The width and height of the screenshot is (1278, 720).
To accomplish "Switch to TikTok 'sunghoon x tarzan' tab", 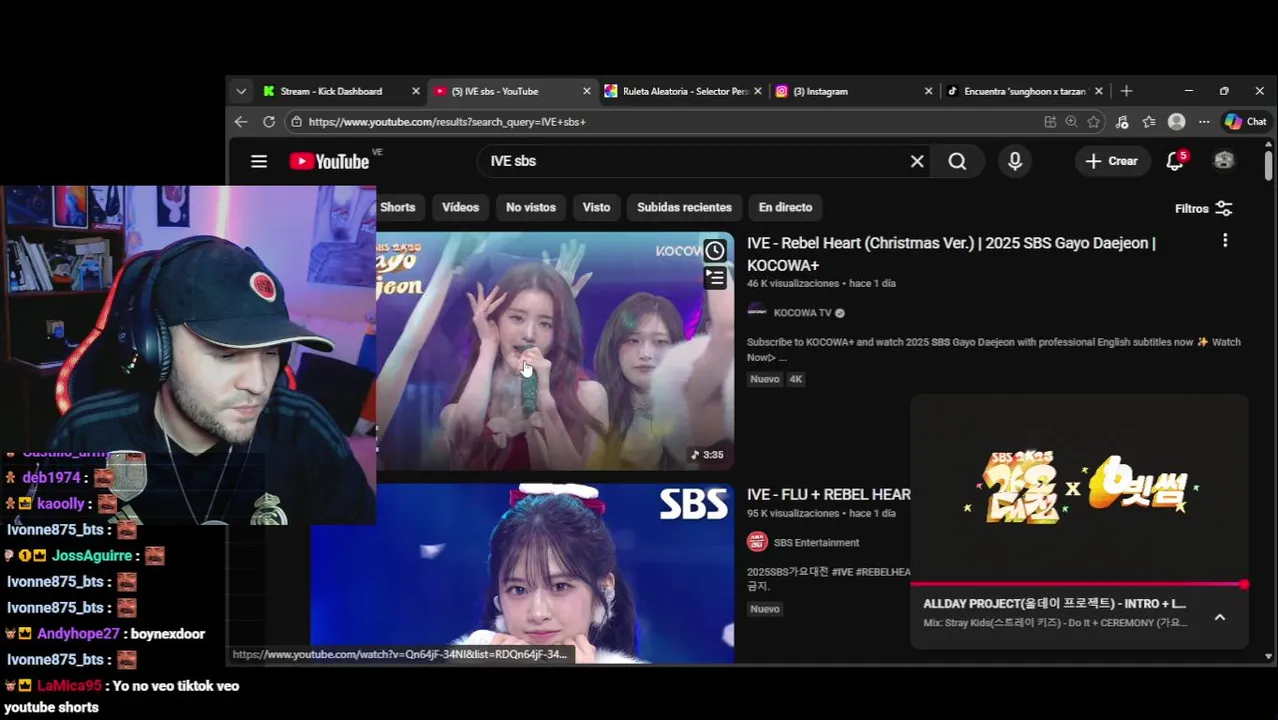I will tap(1024, 91).
